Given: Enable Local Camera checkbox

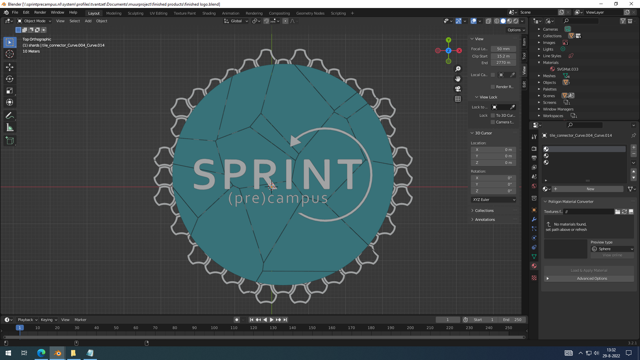Looking at the screenshot, I should 493,75.
